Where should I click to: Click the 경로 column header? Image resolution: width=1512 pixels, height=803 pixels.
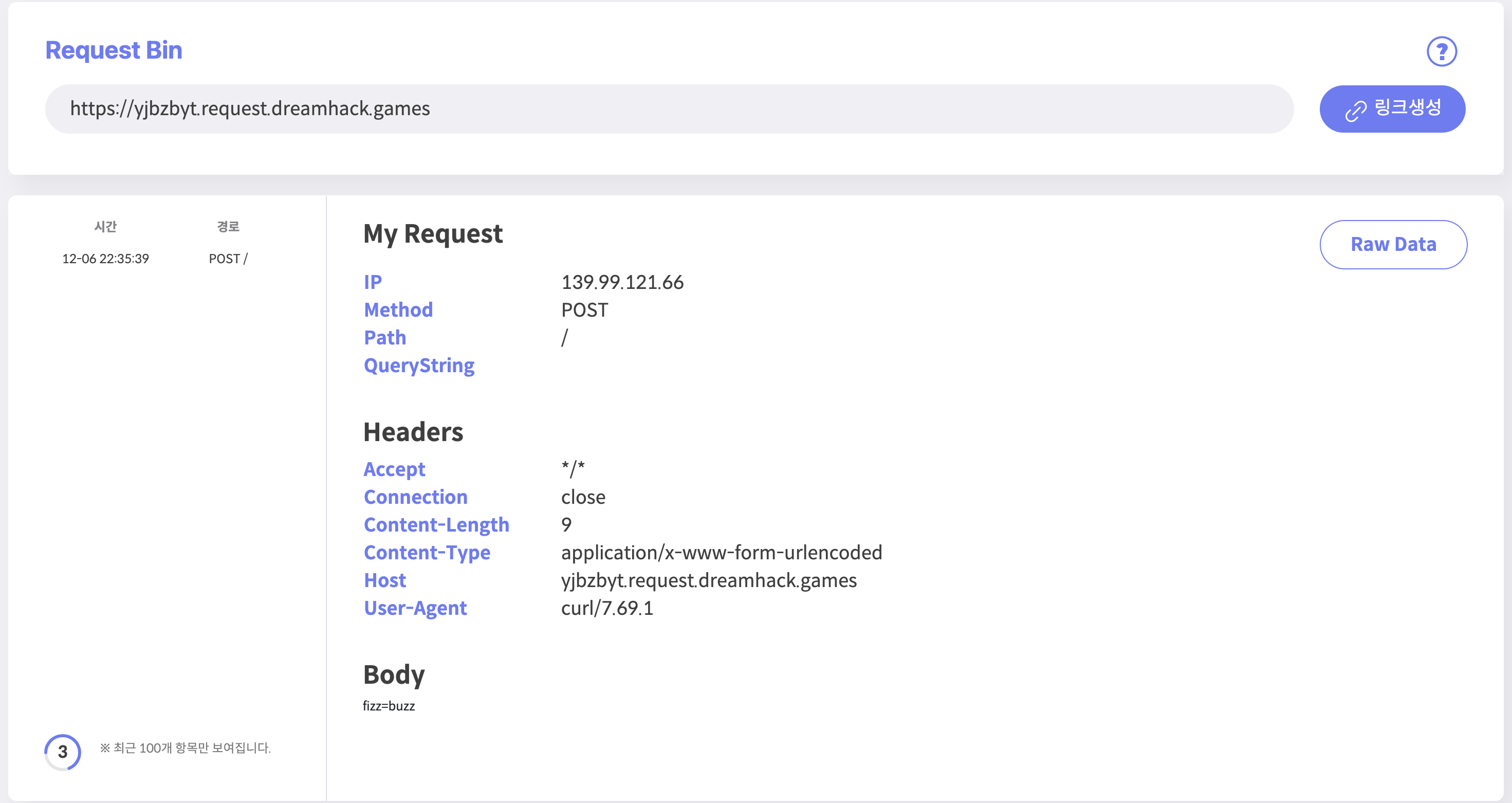[x=228, y=227]
